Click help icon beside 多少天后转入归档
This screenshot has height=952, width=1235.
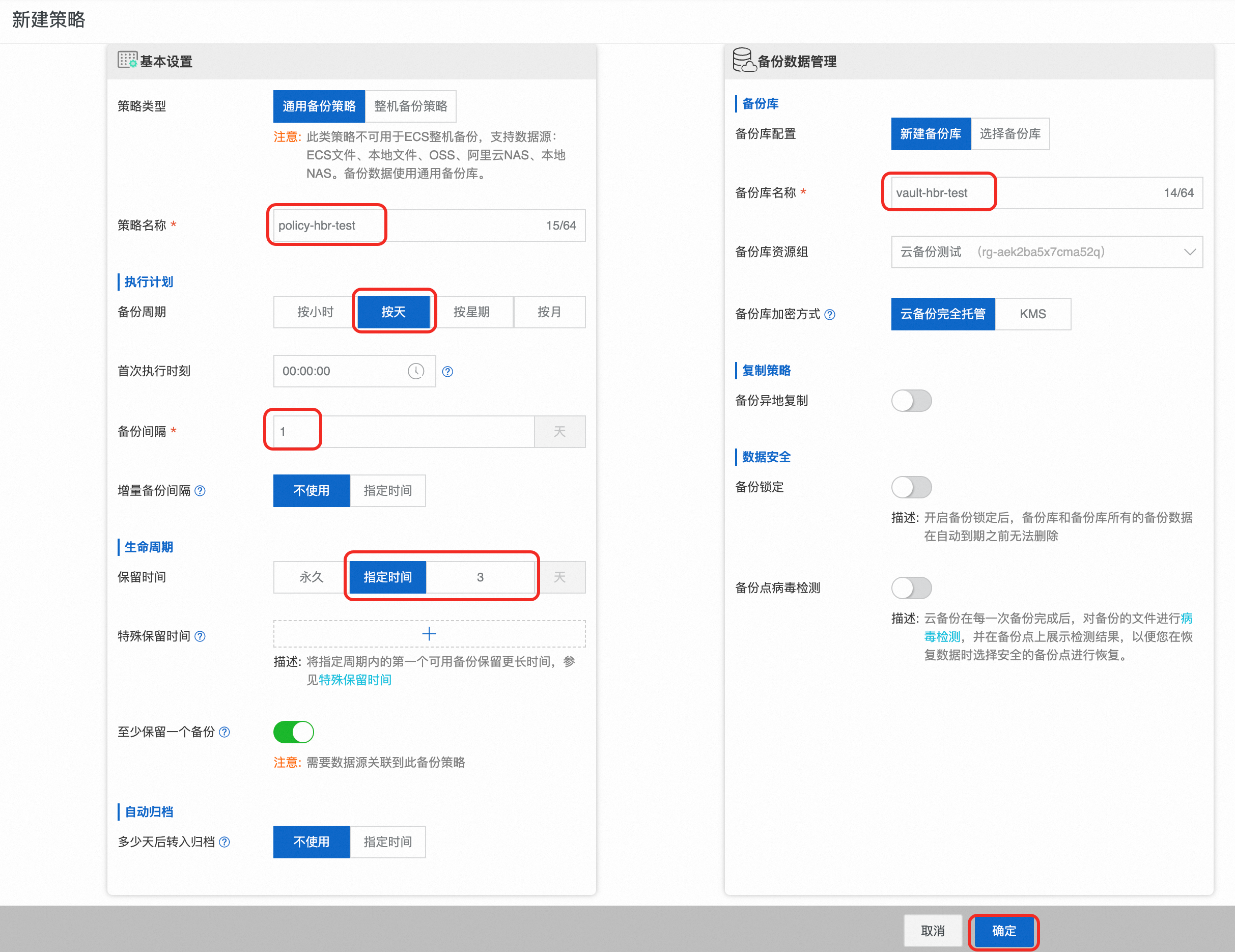click(x=224, y=842)
